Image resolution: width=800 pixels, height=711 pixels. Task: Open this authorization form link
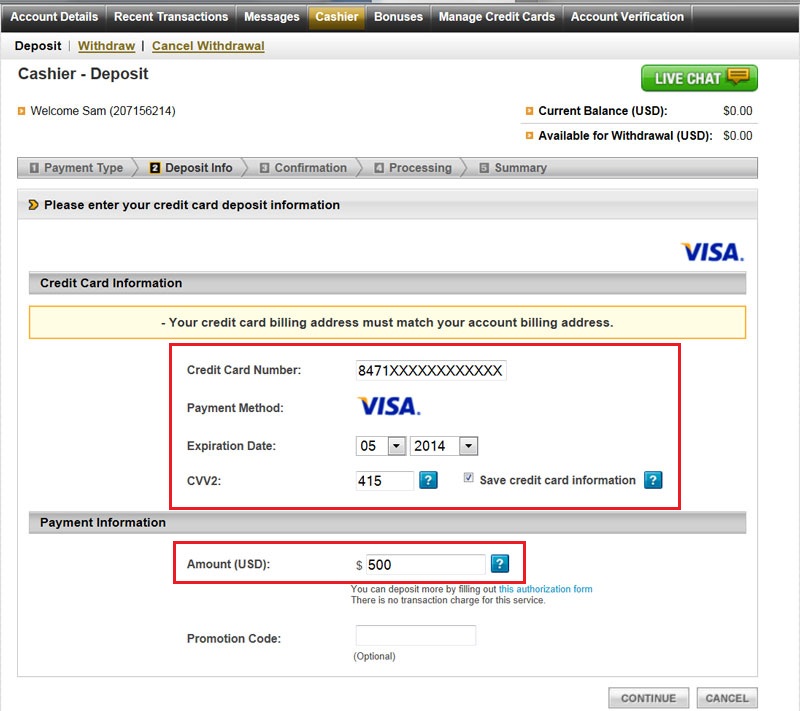pos(545,589)
